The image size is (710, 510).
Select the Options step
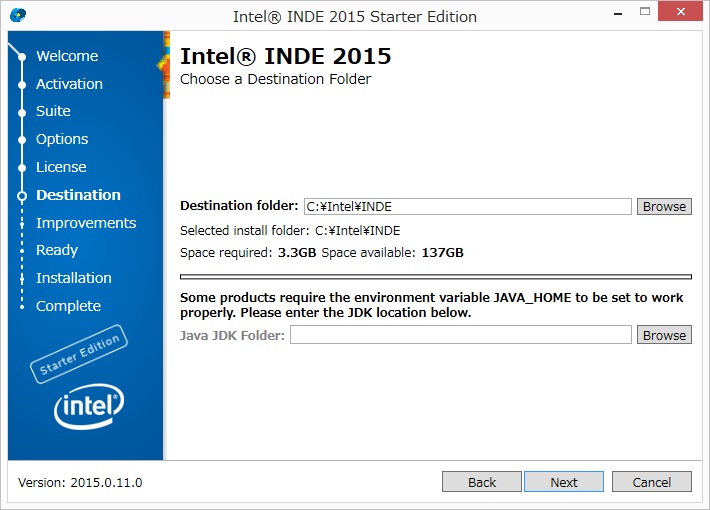pyautogui.click(x=62, y=139)
